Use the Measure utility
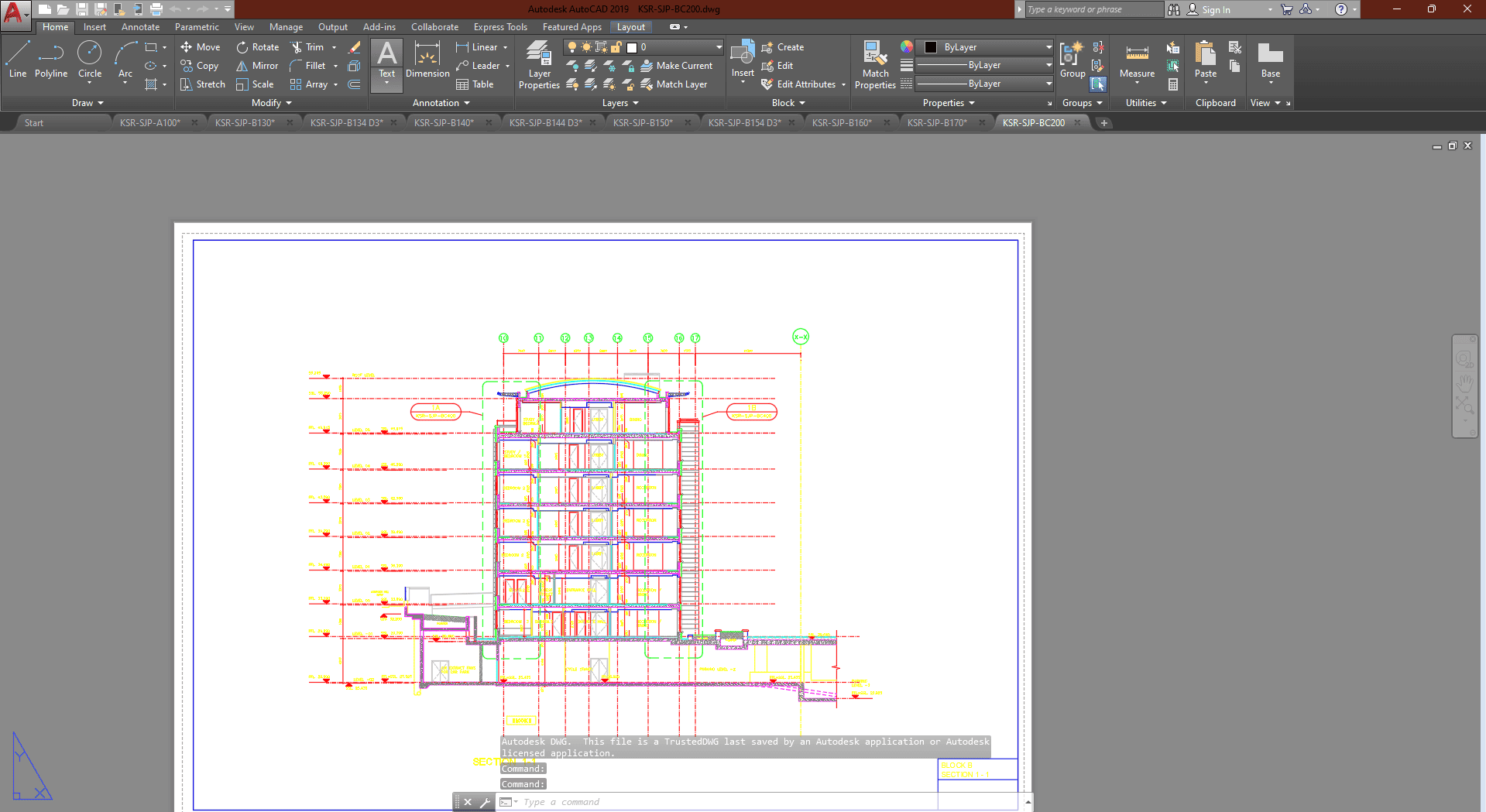Screen dimensions: 1486x812 coord(1137,60)
